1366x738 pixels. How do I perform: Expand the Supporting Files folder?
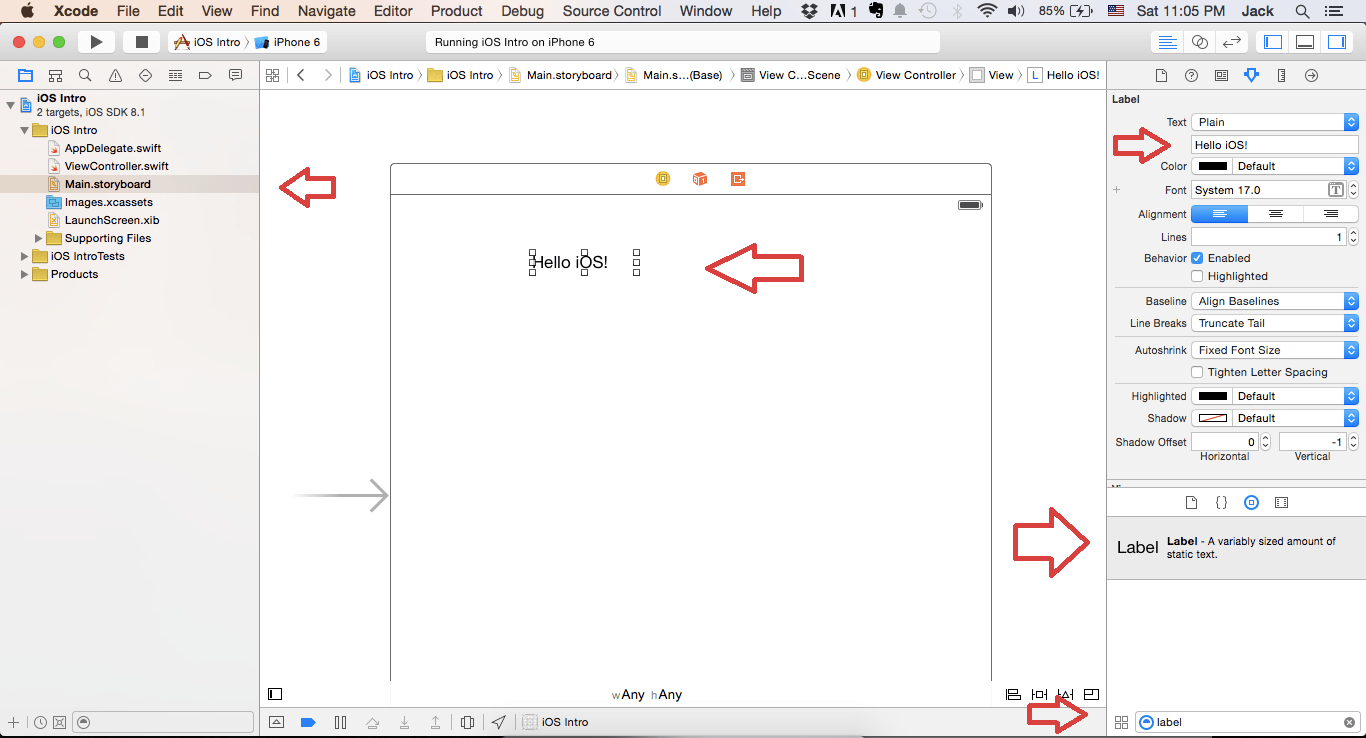(x=39, y=238)
